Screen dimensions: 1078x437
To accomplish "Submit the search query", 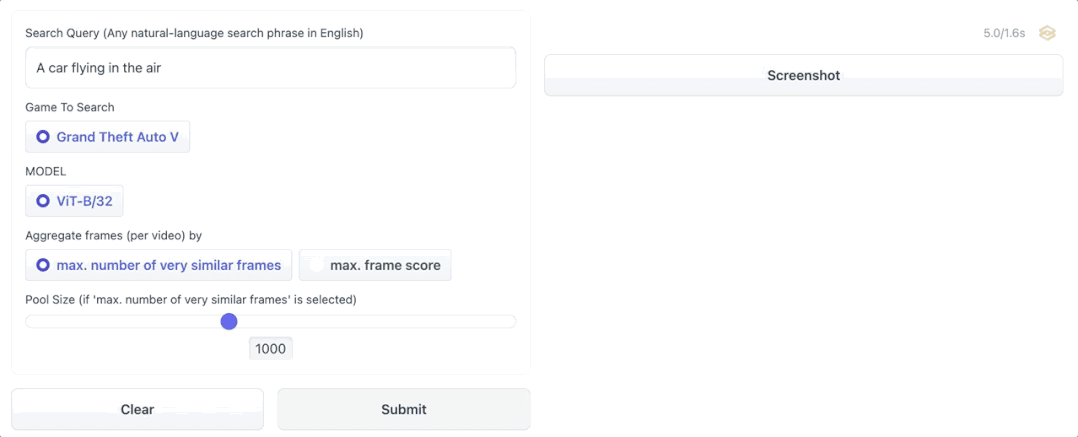I will click(x=404, y=410).
